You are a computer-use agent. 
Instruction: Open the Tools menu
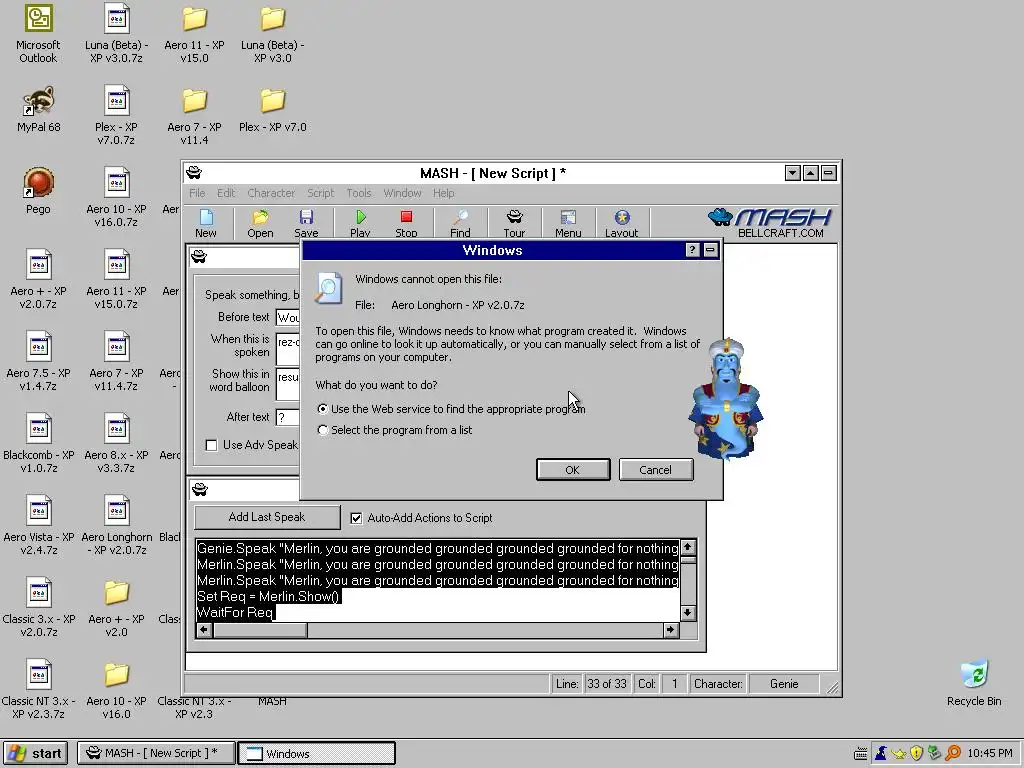coord(359,193)
